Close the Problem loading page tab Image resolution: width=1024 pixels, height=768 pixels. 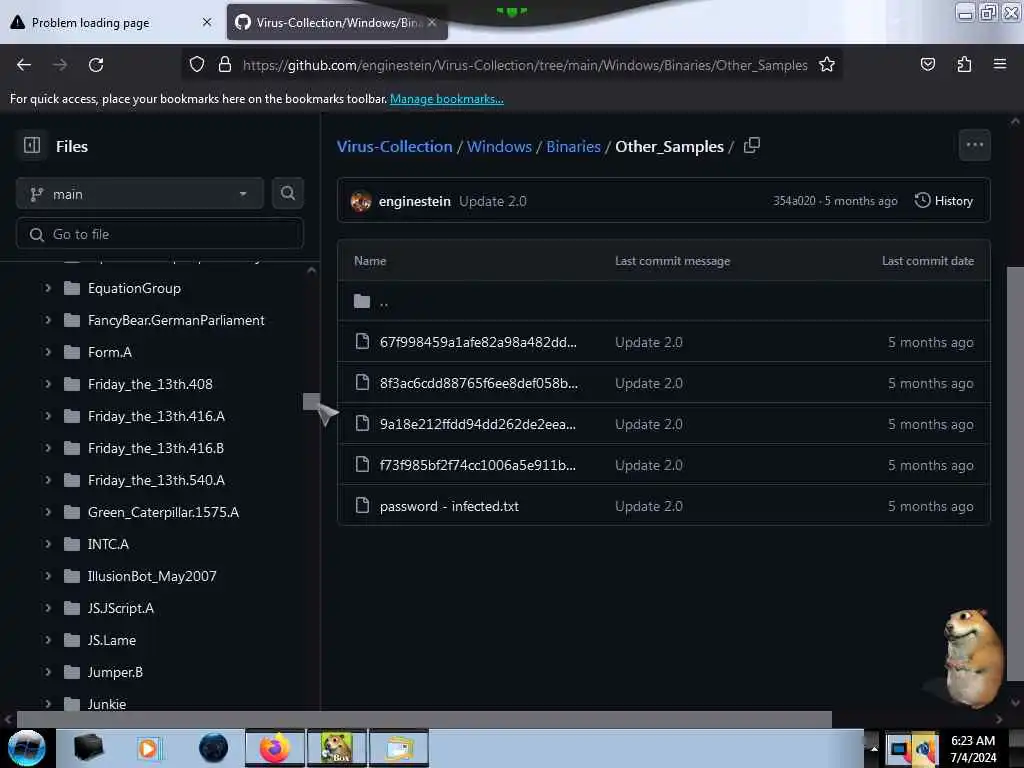pos(206,22)
